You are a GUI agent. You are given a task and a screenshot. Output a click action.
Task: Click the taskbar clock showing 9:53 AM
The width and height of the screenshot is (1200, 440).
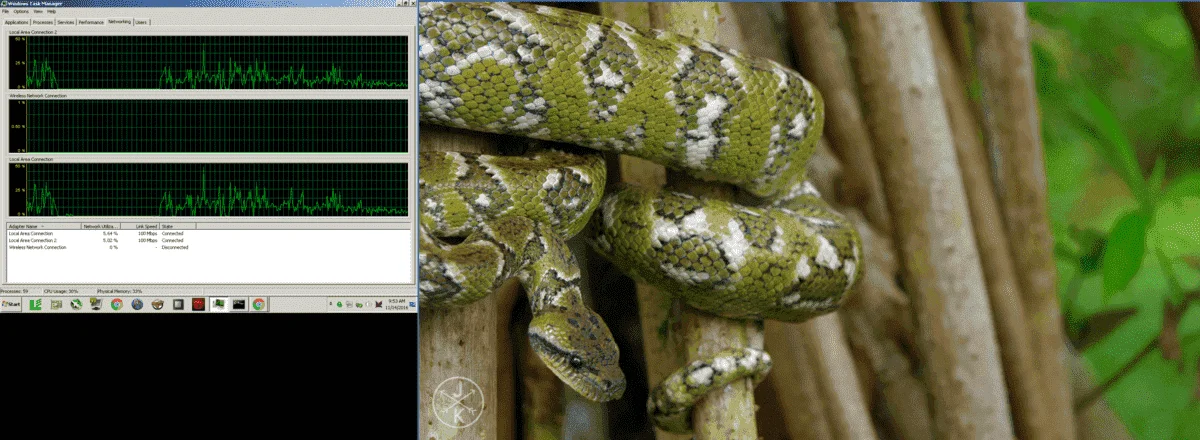395,304
